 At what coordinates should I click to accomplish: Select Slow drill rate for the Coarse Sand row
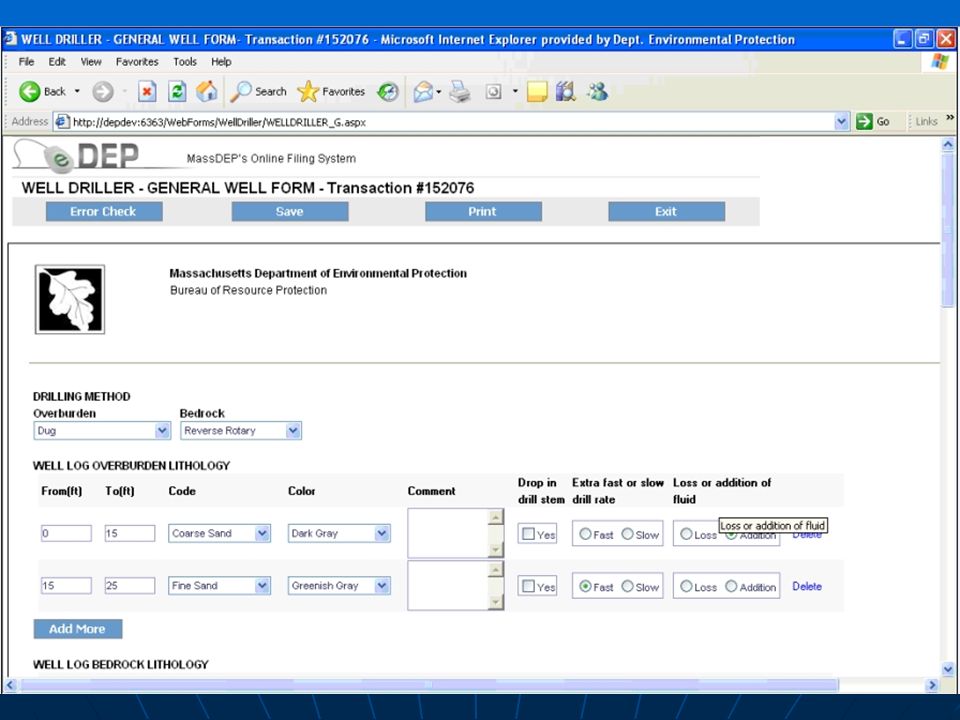click(628, 534)
